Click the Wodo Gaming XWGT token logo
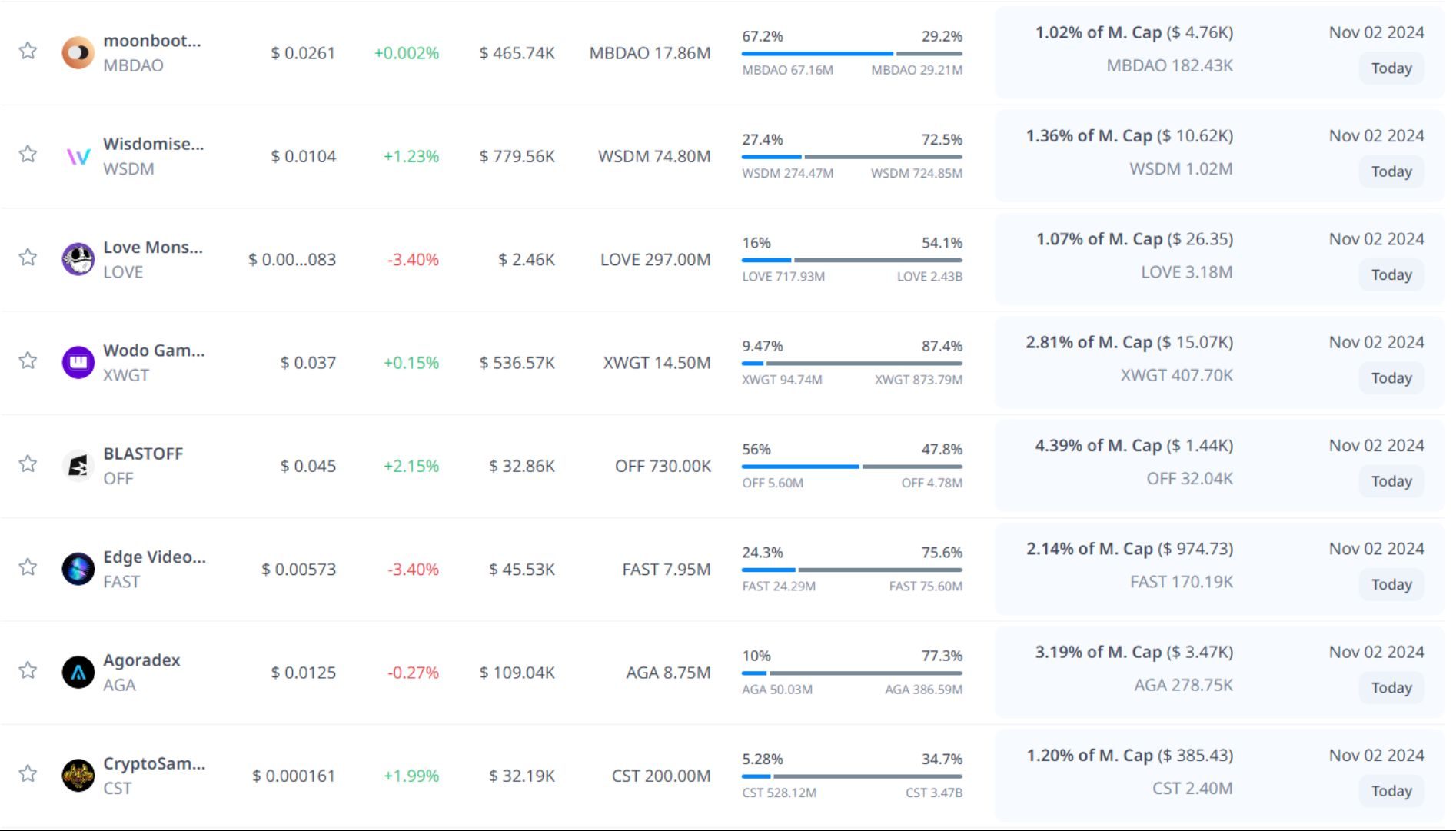The height and width of the screenshot is (831, 1456). (78, 363)
